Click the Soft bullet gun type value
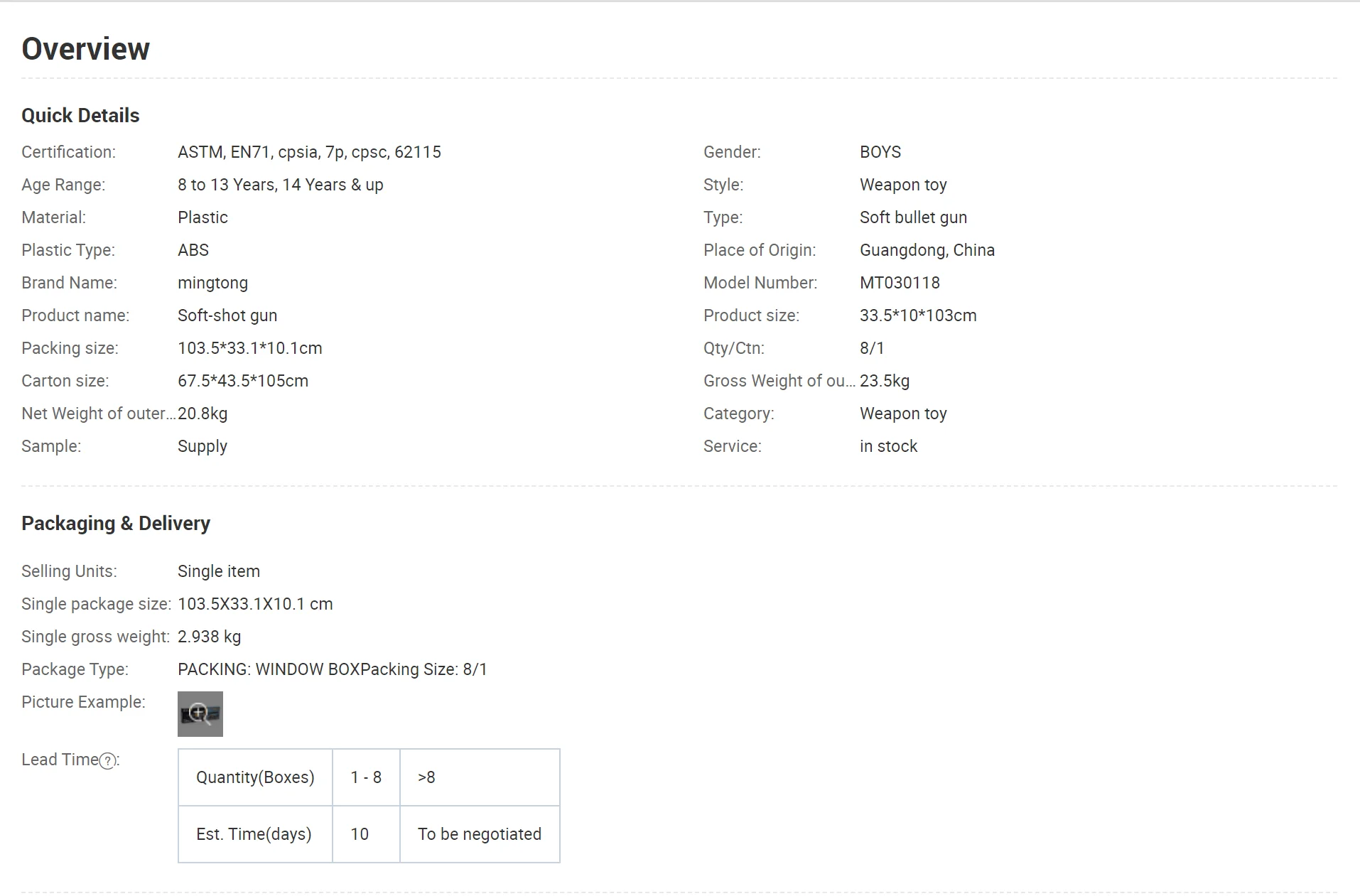Image resolution: width=1360 pixels, height=896 pixels. [x=913, y=217]
